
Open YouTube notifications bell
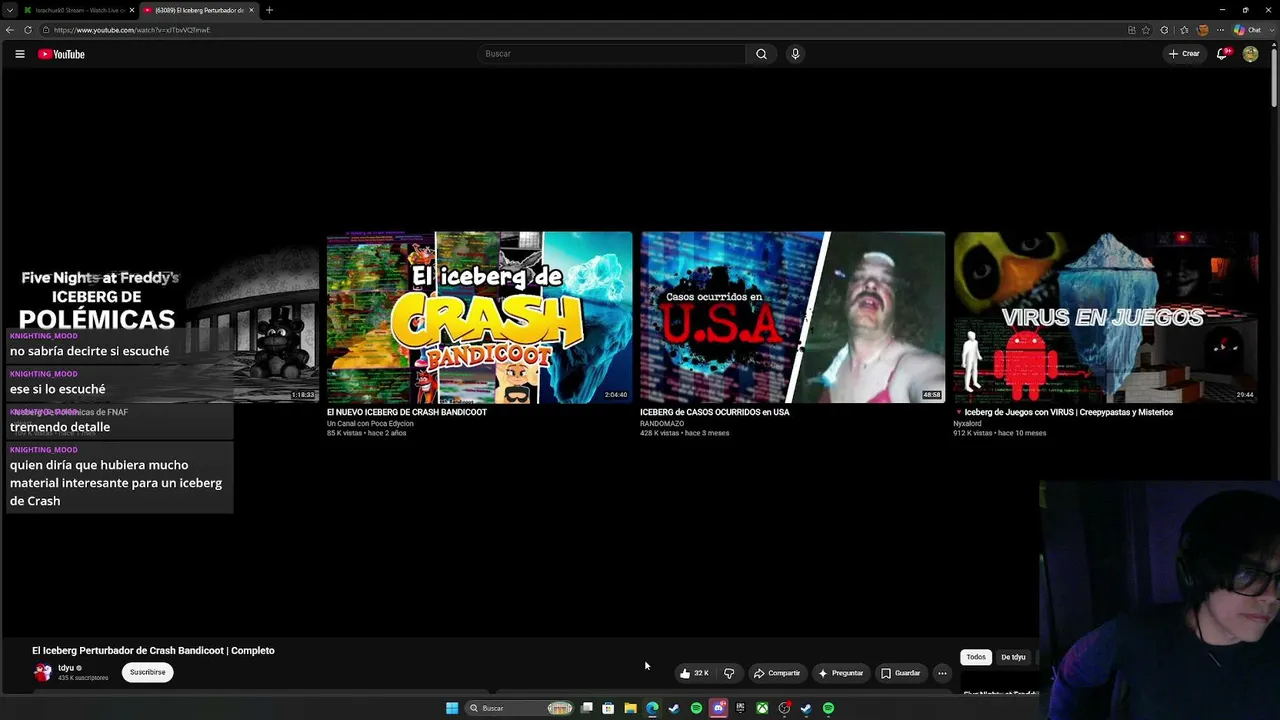pos(1222,54)
